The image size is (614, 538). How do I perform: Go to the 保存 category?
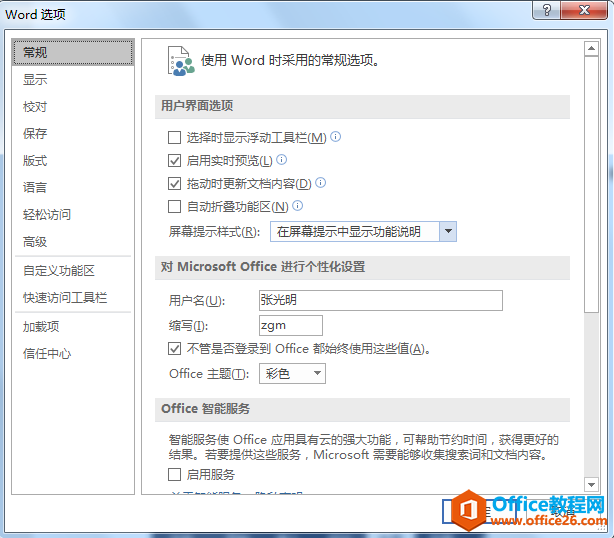(x=73, y=134)
